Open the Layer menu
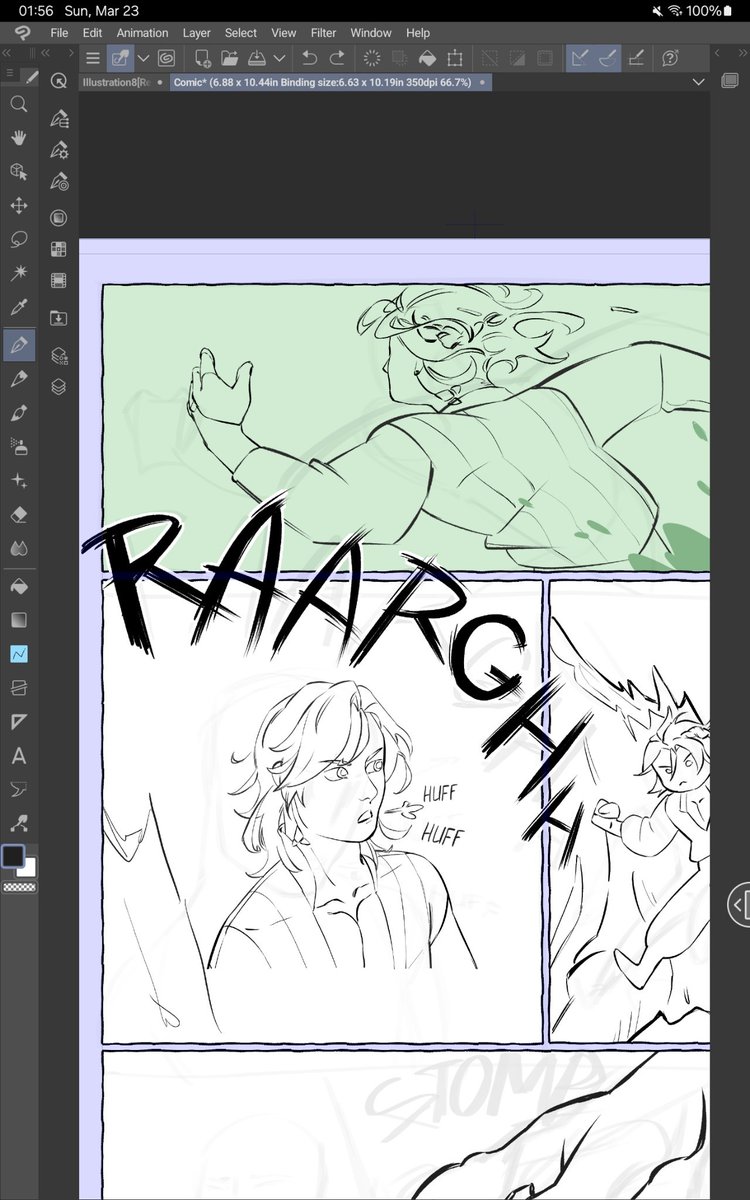 point(197,33)
